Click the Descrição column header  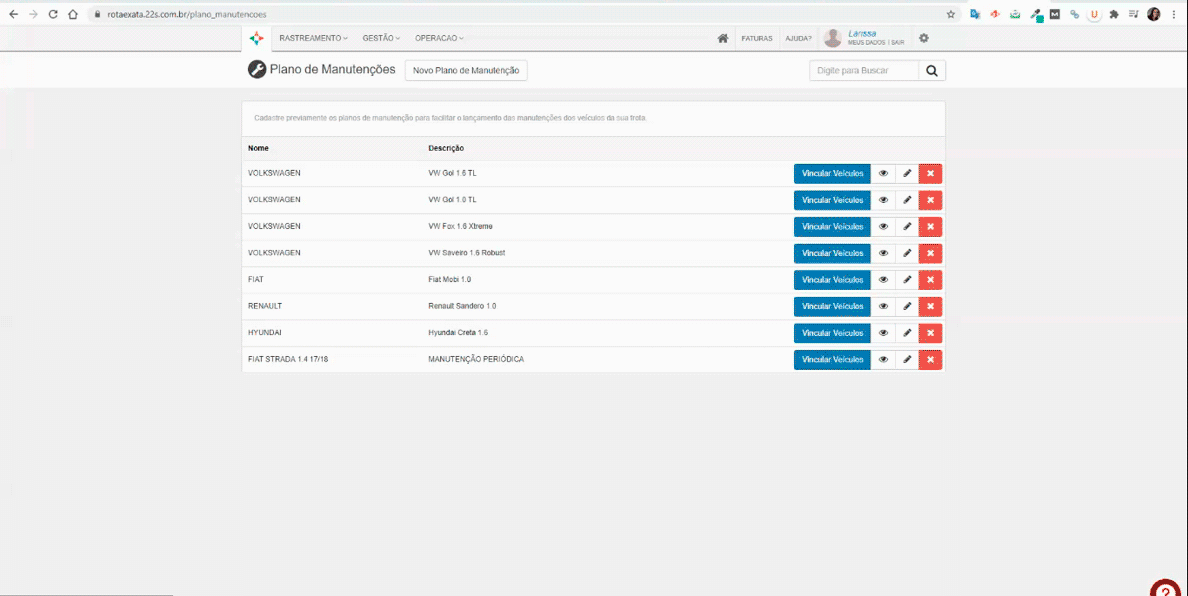[x=446, y=148]
